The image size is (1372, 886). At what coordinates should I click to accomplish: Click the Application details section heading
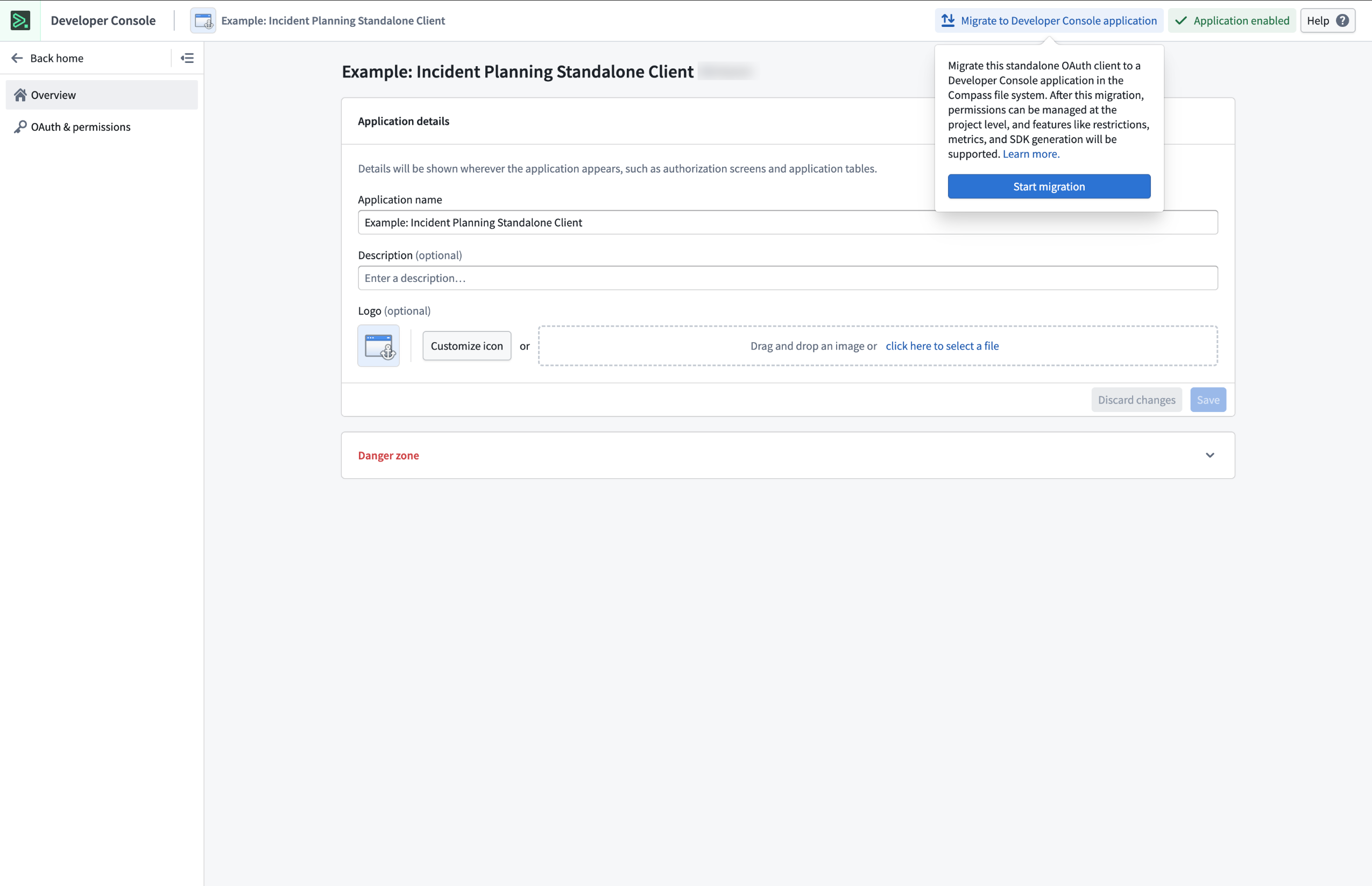click(x=403, y=121)
